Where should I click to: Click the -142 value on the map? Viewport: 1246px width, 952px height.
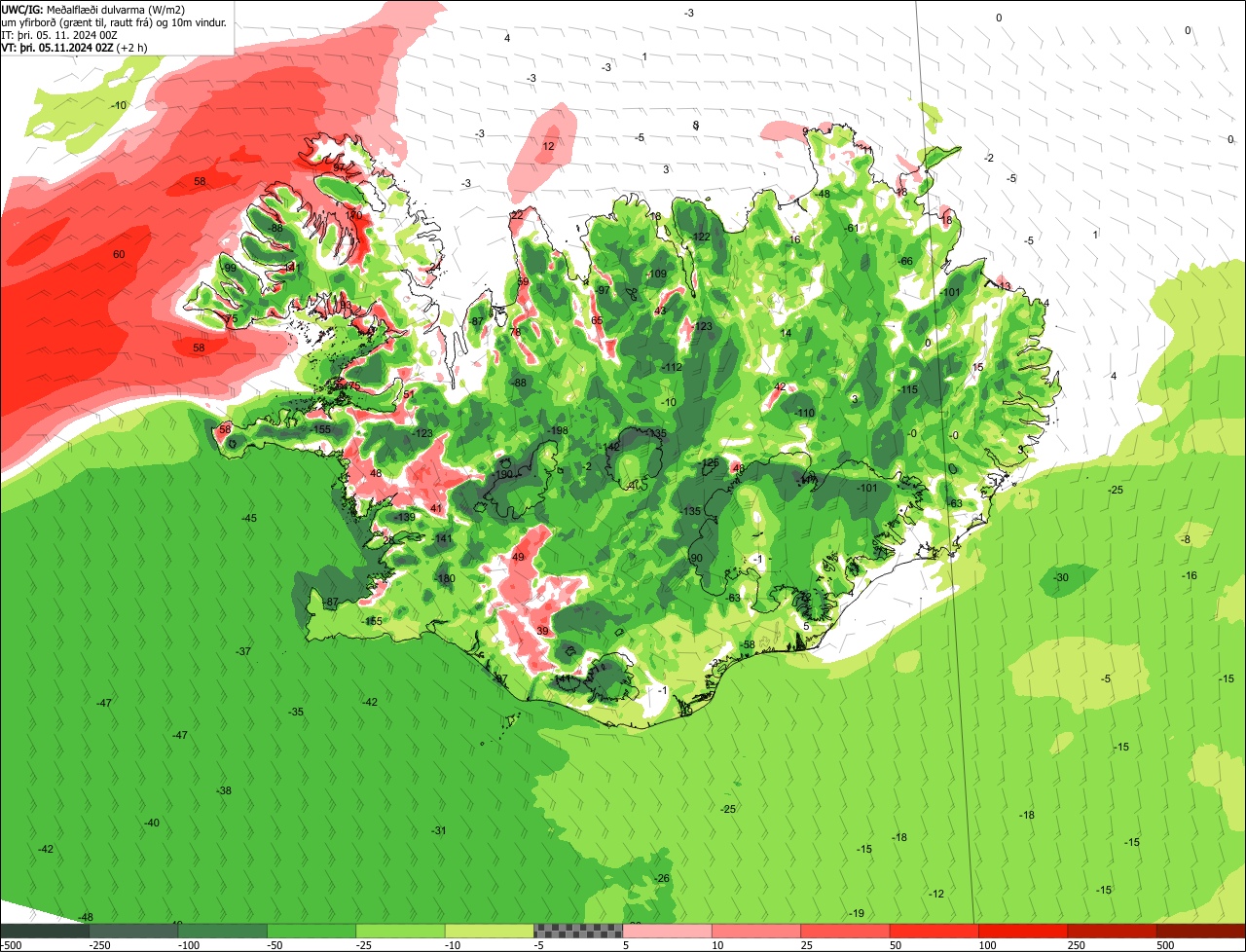click(x=610, y=447)
